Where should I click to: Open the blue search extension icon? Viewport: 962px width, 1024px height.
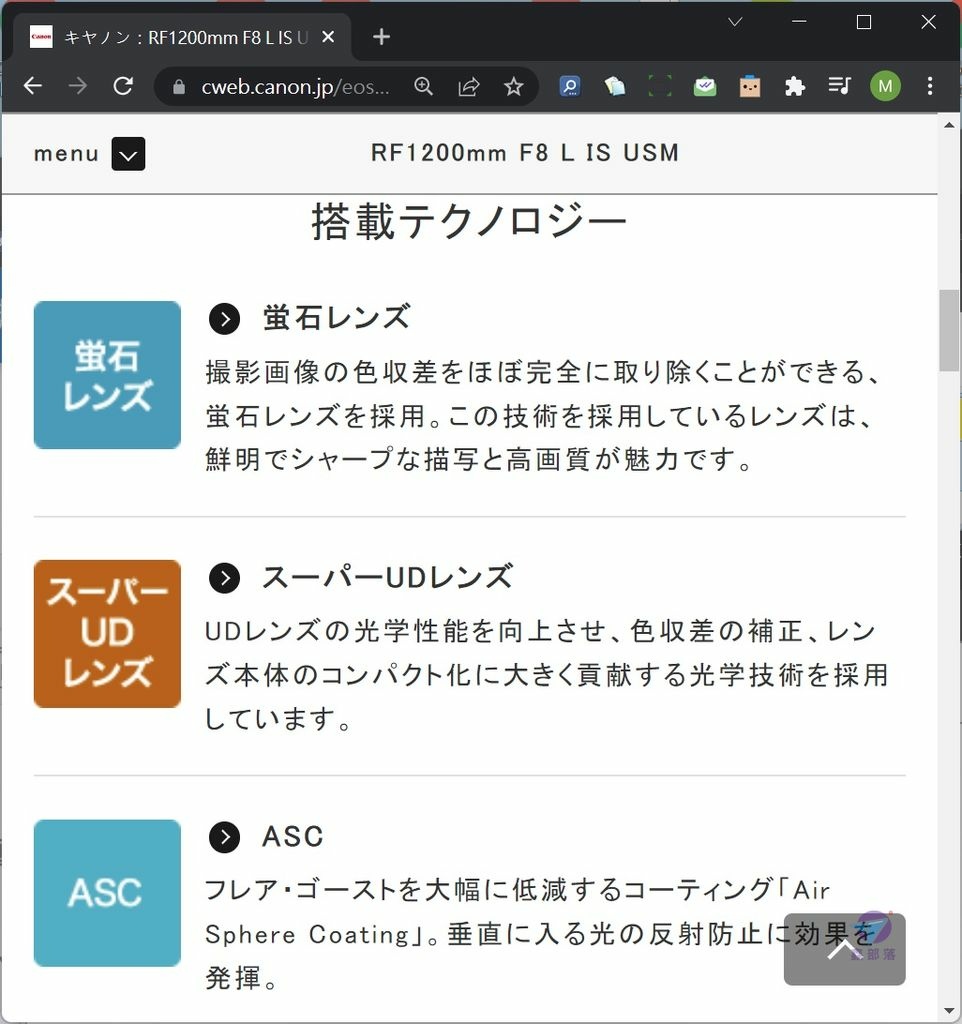click(569, 86)
